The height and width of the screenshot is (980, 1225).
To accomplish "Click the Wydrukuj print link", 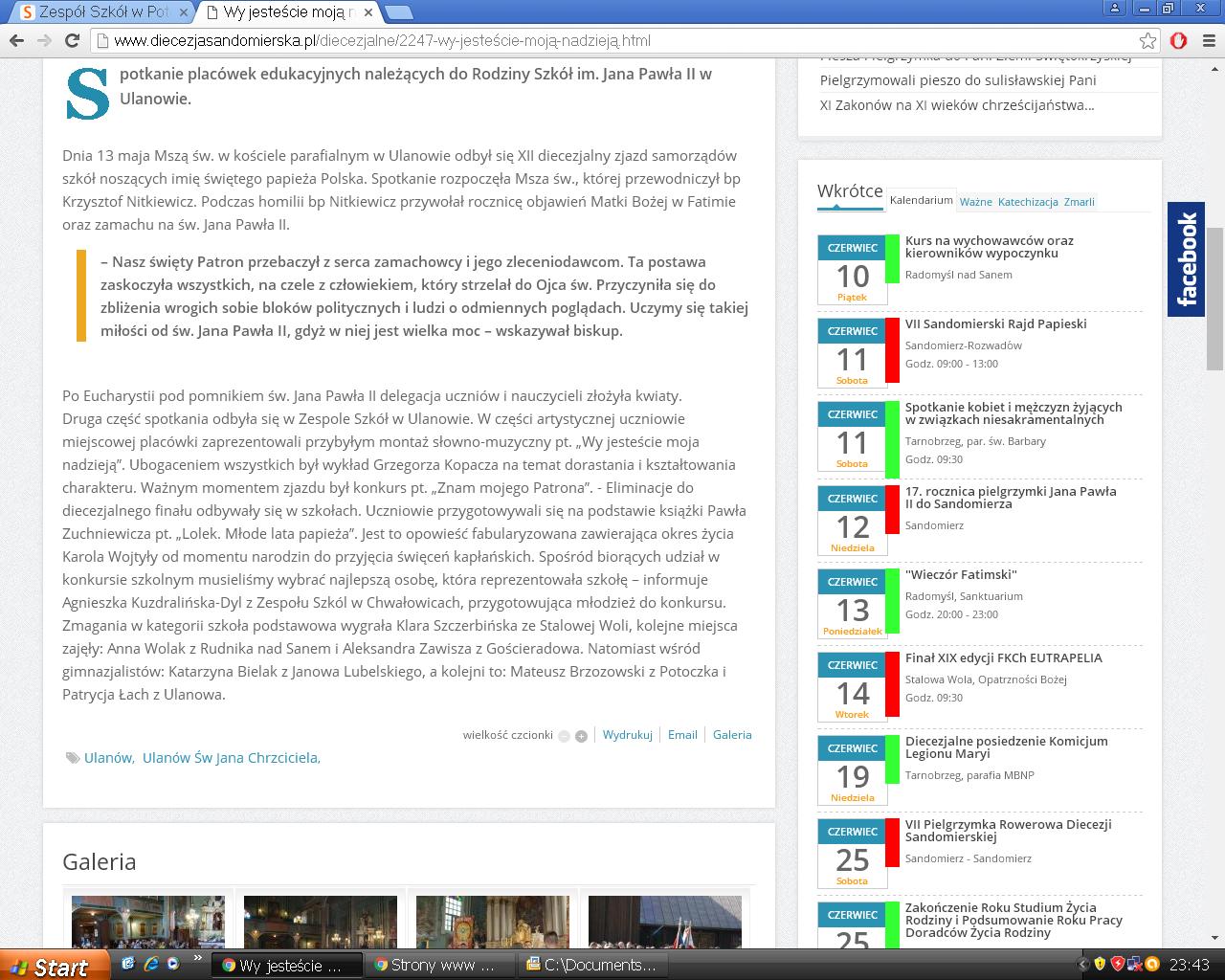I will tap(627, 735).
